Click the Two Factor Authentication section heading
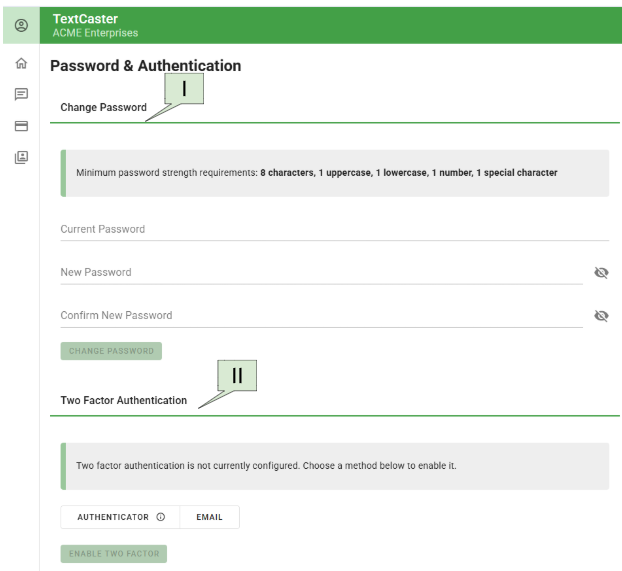622x571 pixels. click(x=124, y=400)
